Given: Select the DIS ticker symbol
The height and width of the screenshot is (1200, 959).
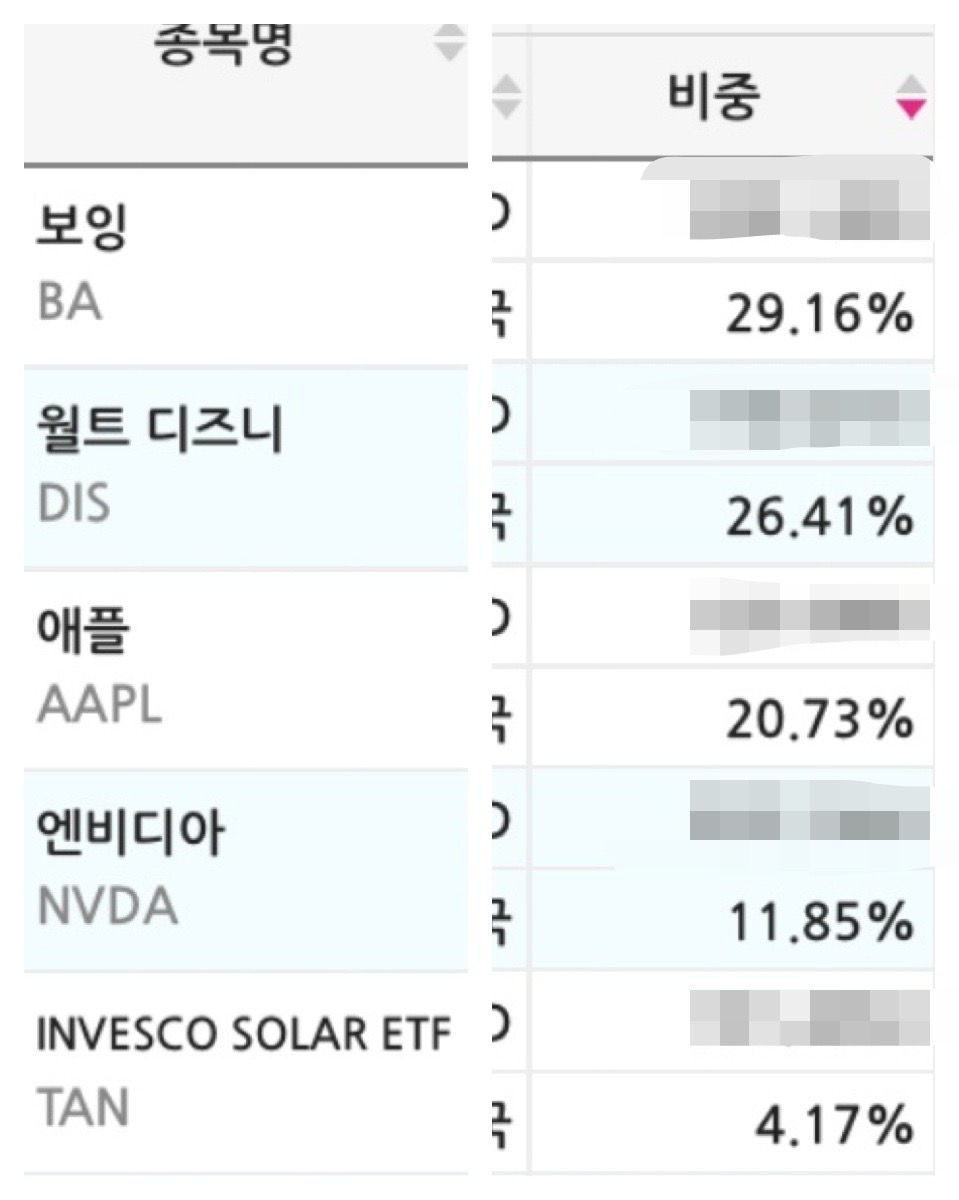Looking at the screenshot, I should click(x=73, y=504).
